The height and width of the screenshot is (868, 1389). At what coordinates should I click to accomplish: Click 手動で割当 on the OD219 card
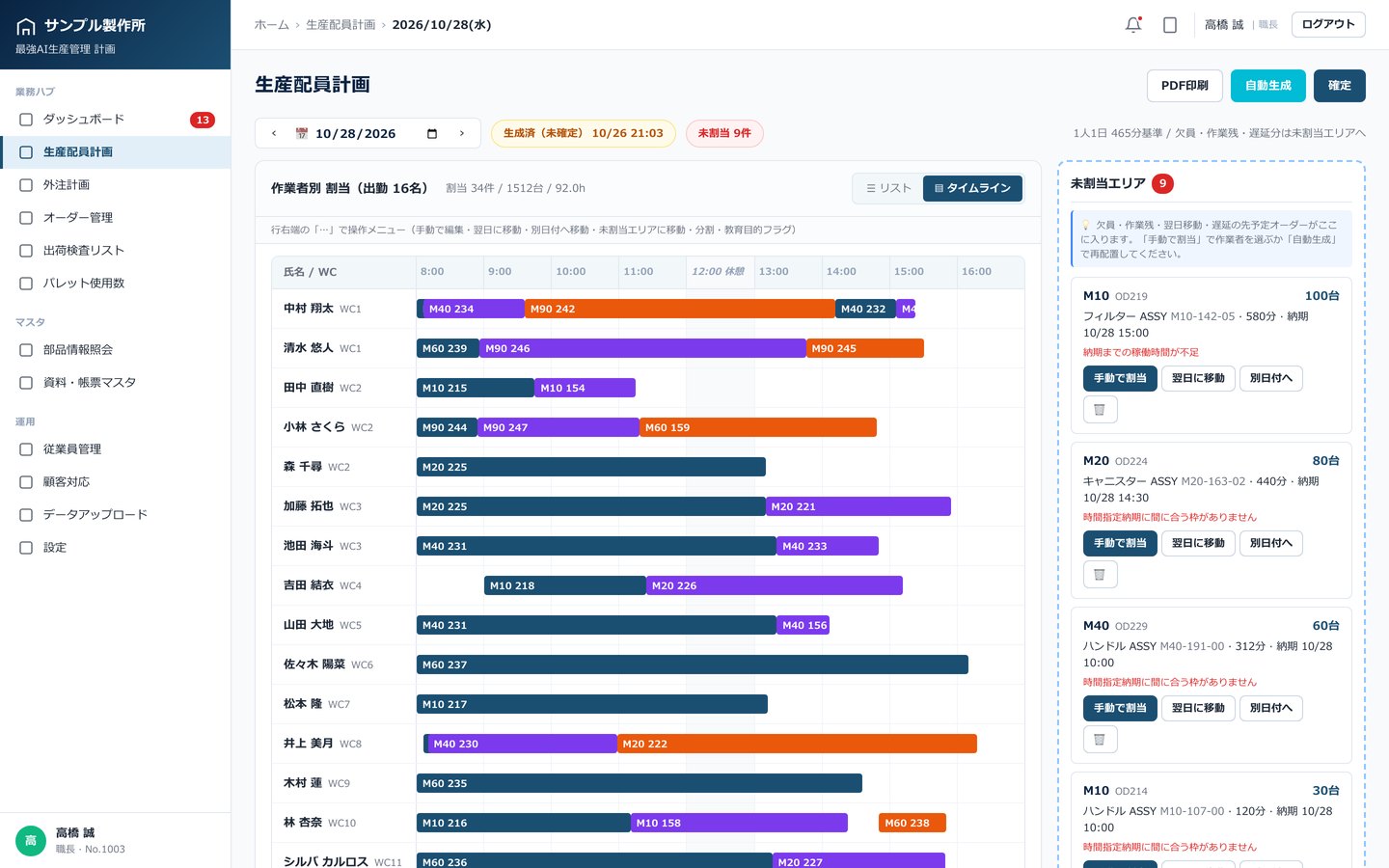click(1120, 378)
